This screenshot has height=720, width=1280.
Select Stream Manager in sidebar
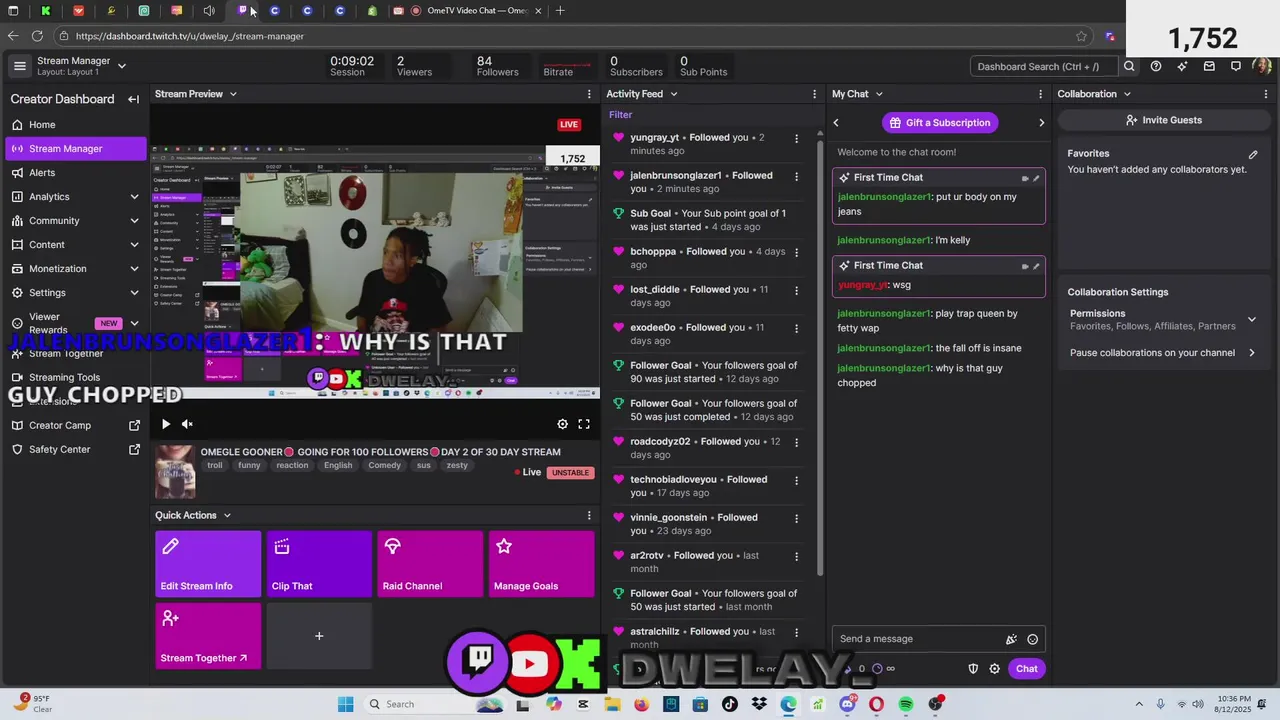(75, 149)
